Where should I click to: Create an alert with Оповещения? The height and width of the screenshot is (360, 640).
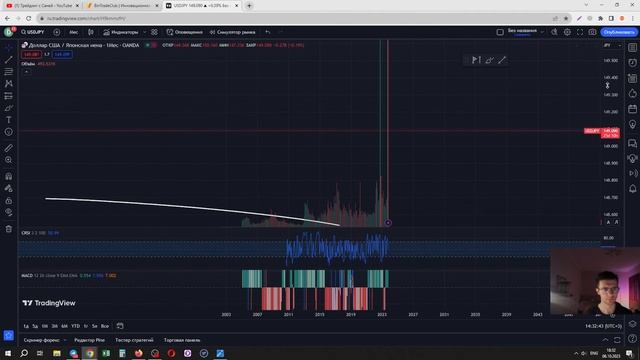(184, 32)
